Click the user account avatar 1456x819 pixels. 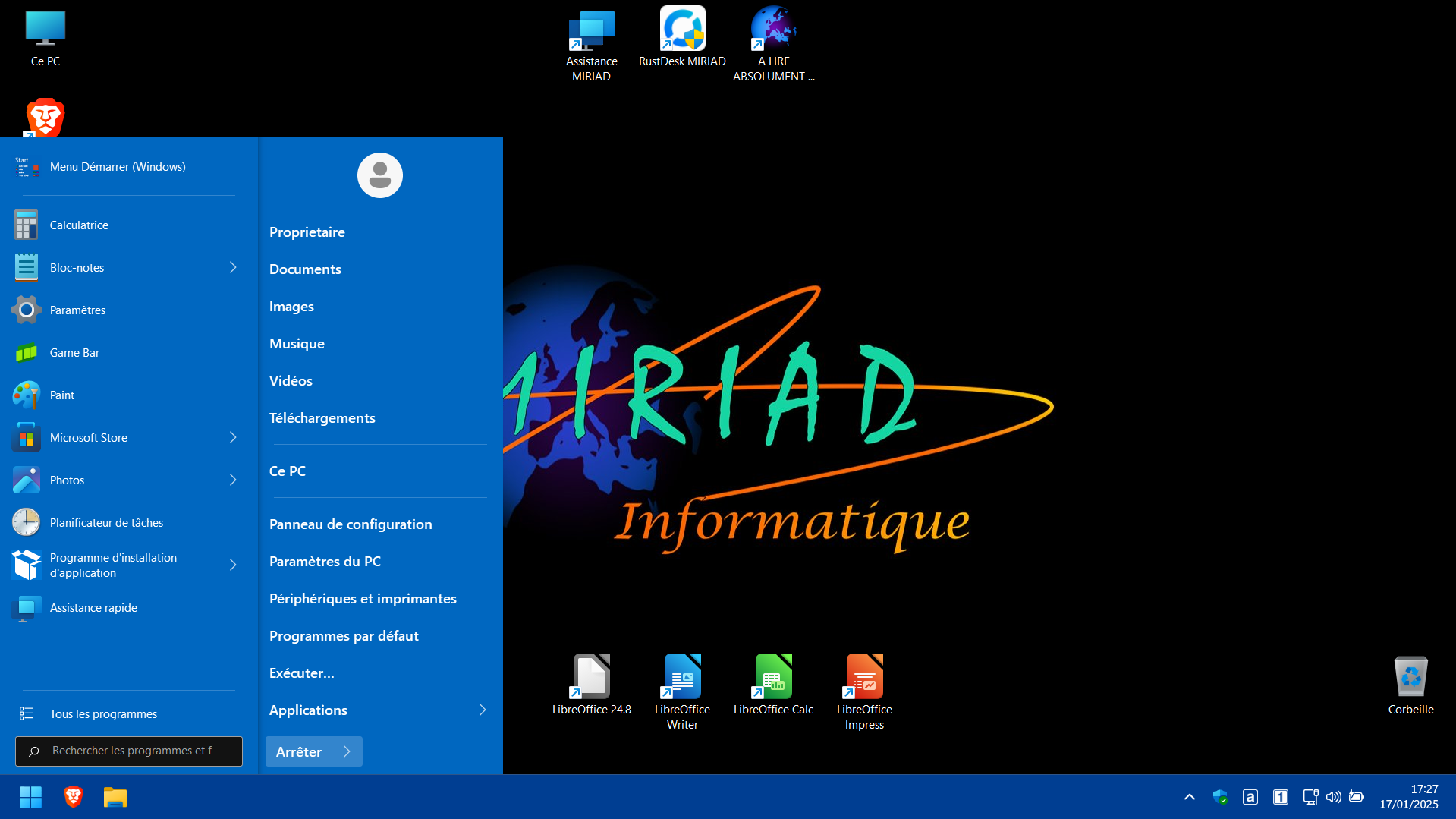(x=380, y=175)
